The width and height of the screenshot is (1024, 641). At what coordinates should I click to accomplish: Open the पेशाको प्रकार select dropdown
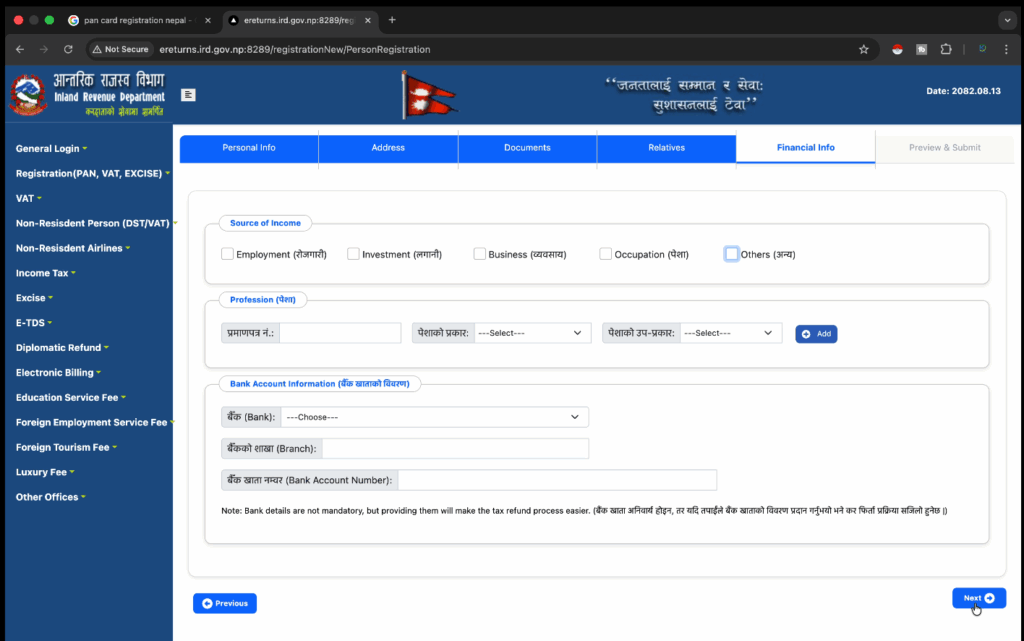[x=531, y=333]
